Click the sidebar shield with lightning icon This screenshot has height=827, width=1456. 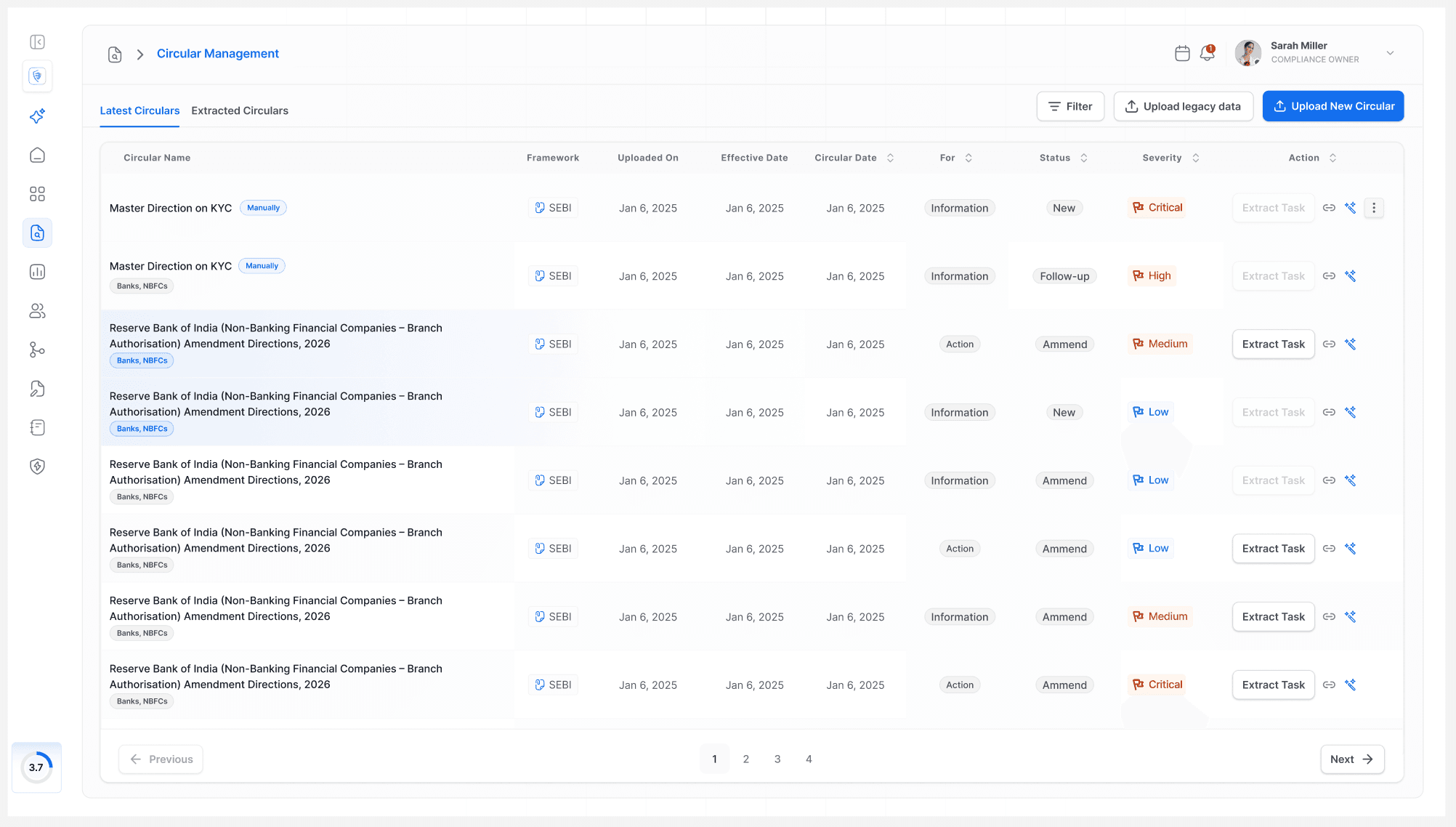tap(38, 467)
